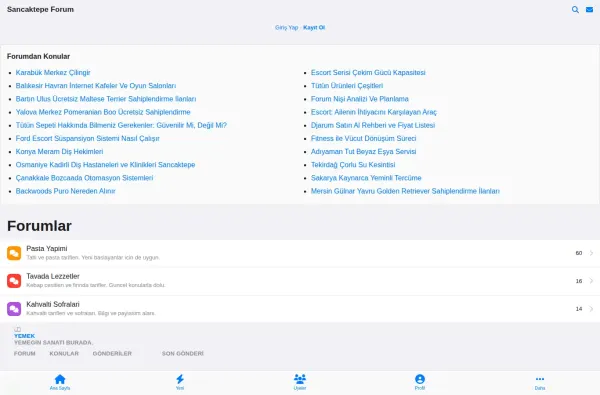
Task: Click the Kayıt Ol register link
Action: pos(314,28)
